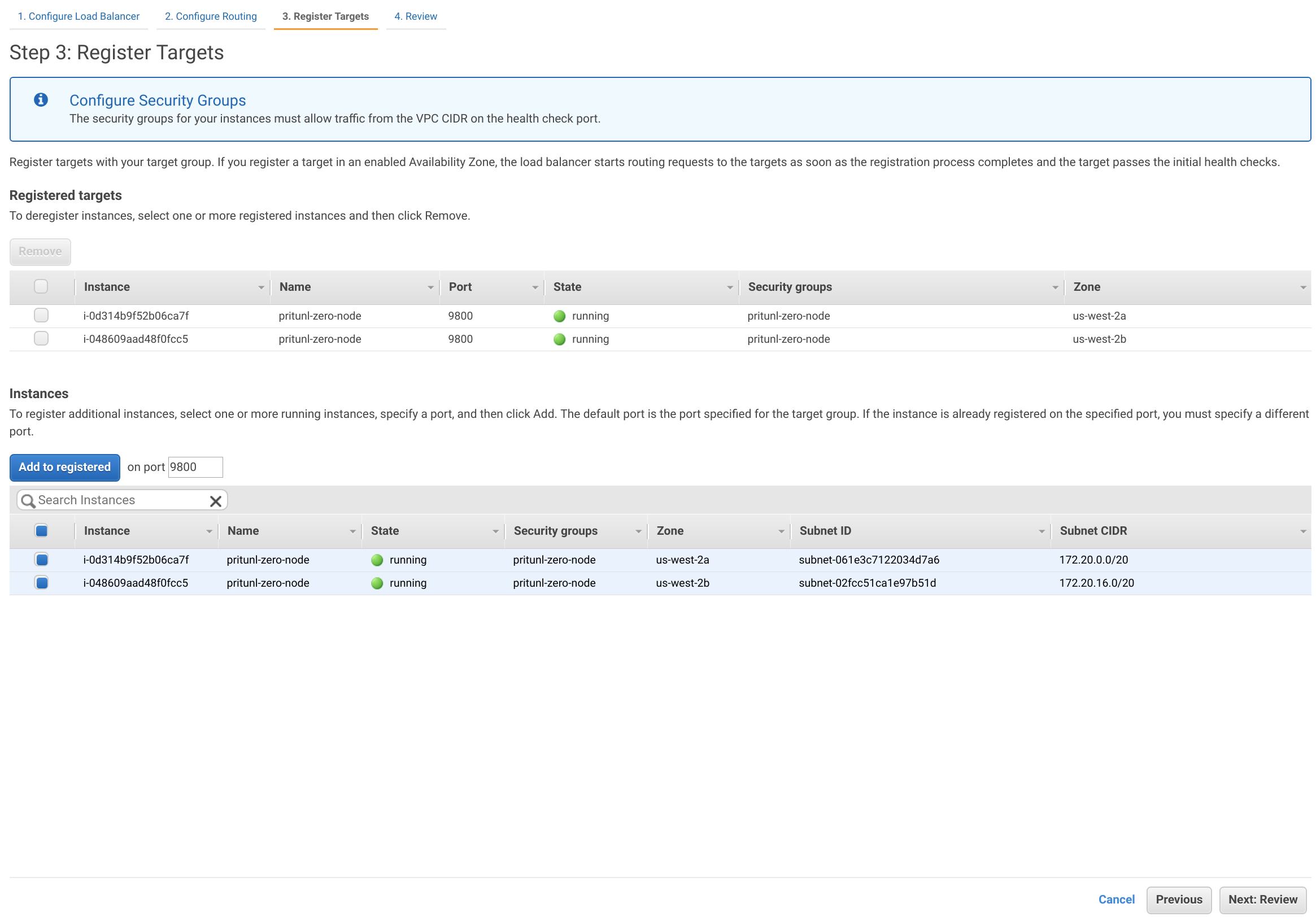
Task: Open Instance column sort arrow in Registered targets
Action: 261,287
